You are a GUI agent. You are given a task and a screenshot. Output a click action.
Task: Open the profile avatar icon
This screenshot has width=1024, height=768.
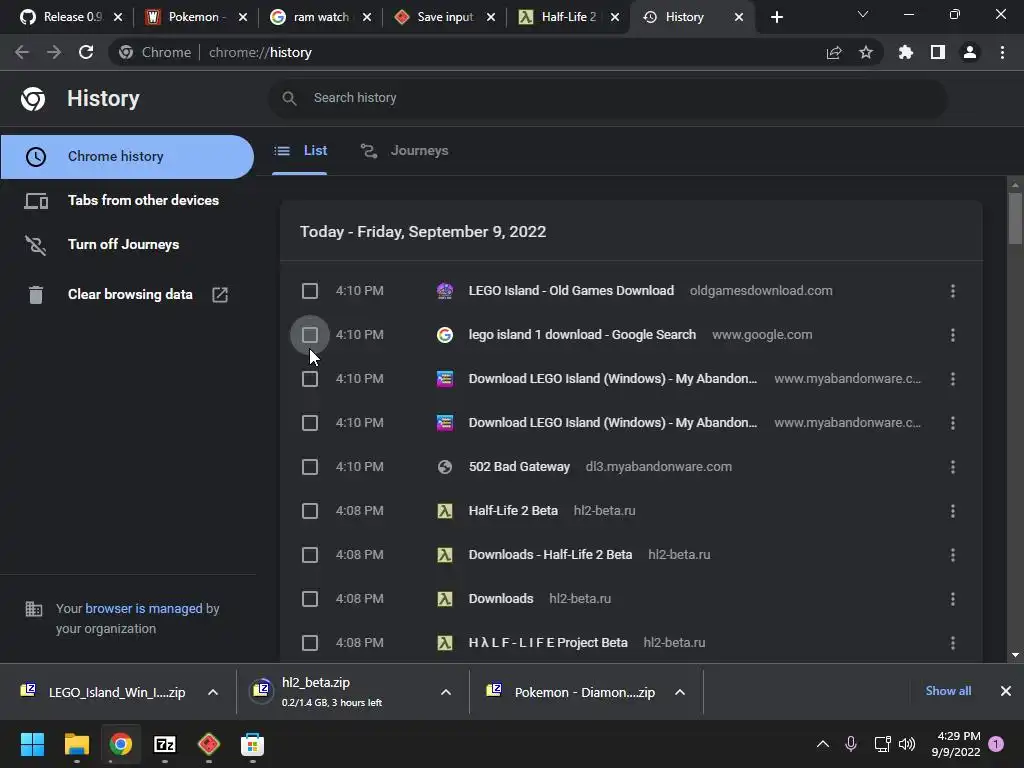coord(970,52)
